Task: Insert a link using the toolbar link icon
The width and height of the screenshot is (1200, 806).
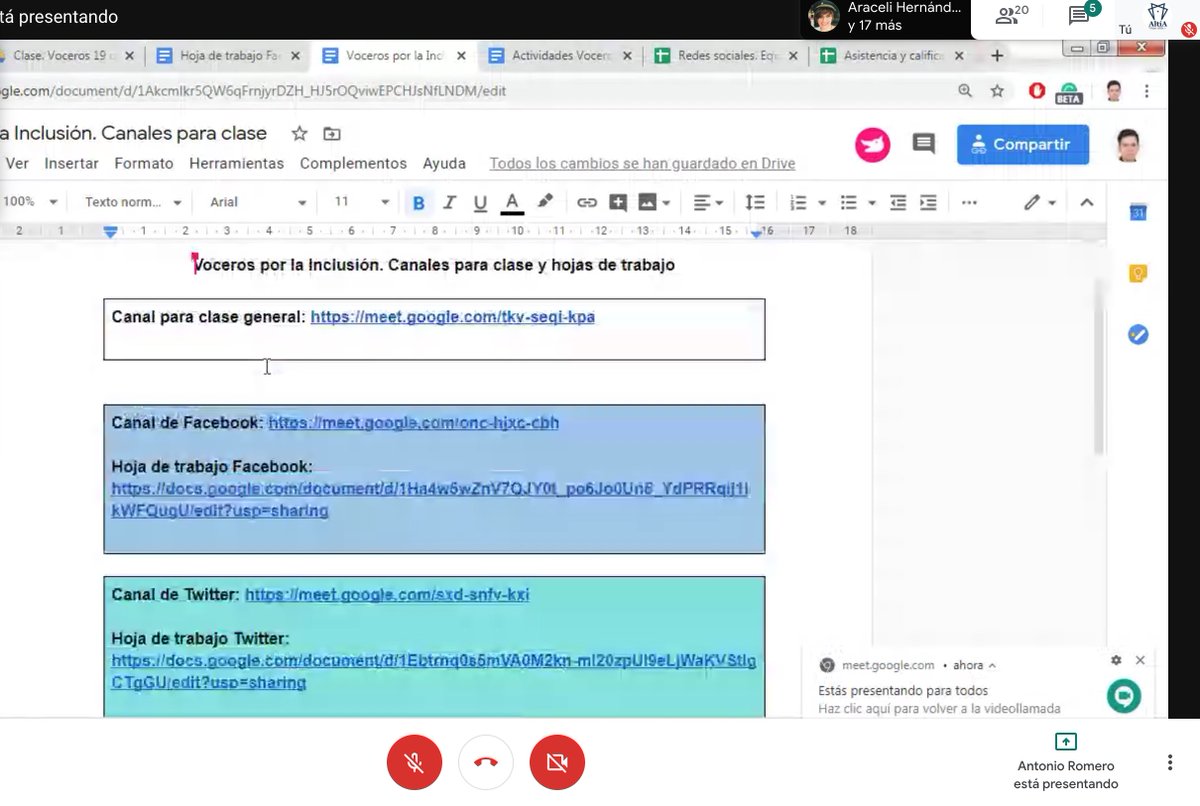Action: click(587, 202)
